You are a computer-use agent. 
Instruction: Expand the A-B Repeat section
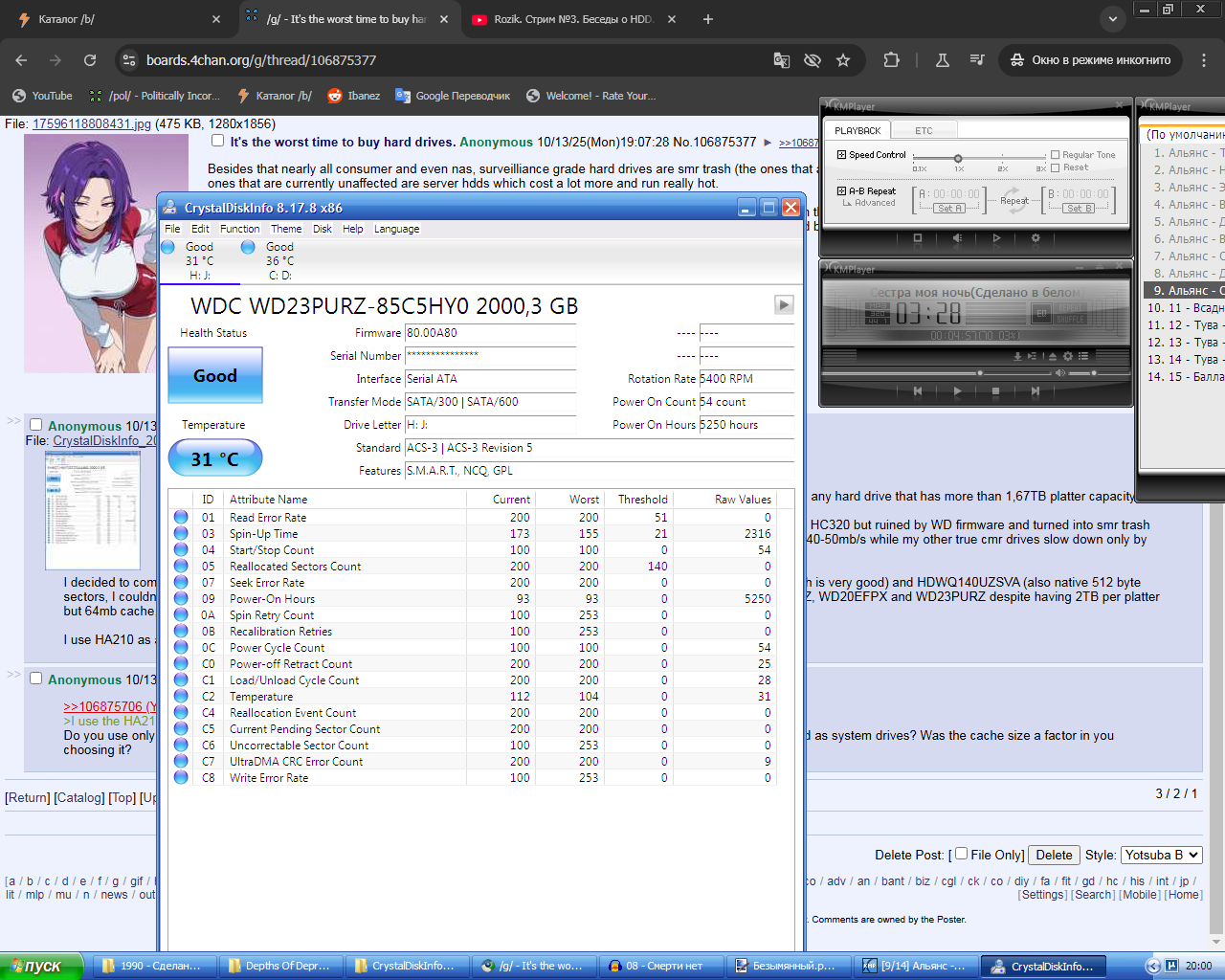[841, 190]
